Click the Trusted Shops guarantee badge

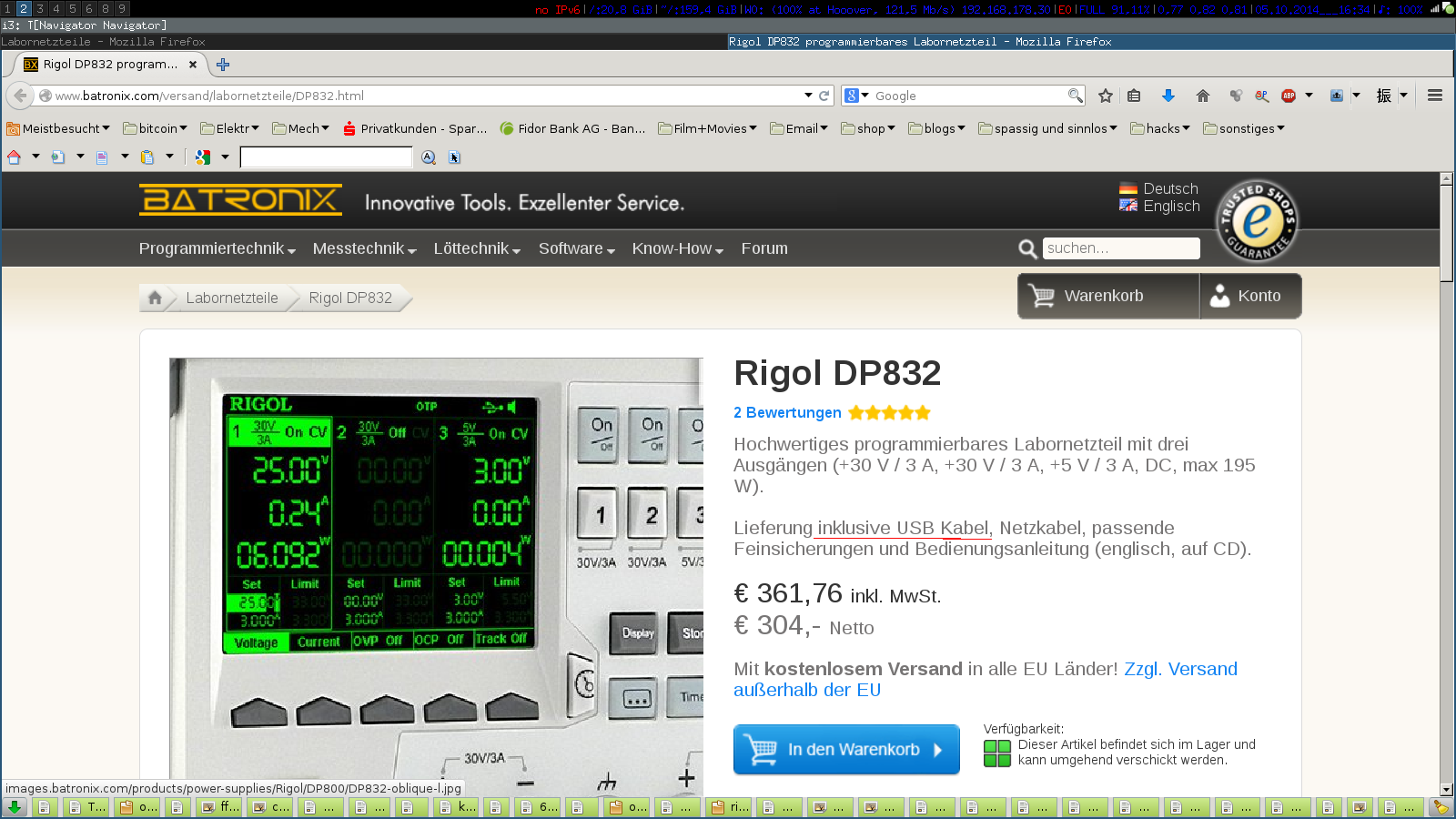click(x=1257, y=221)
